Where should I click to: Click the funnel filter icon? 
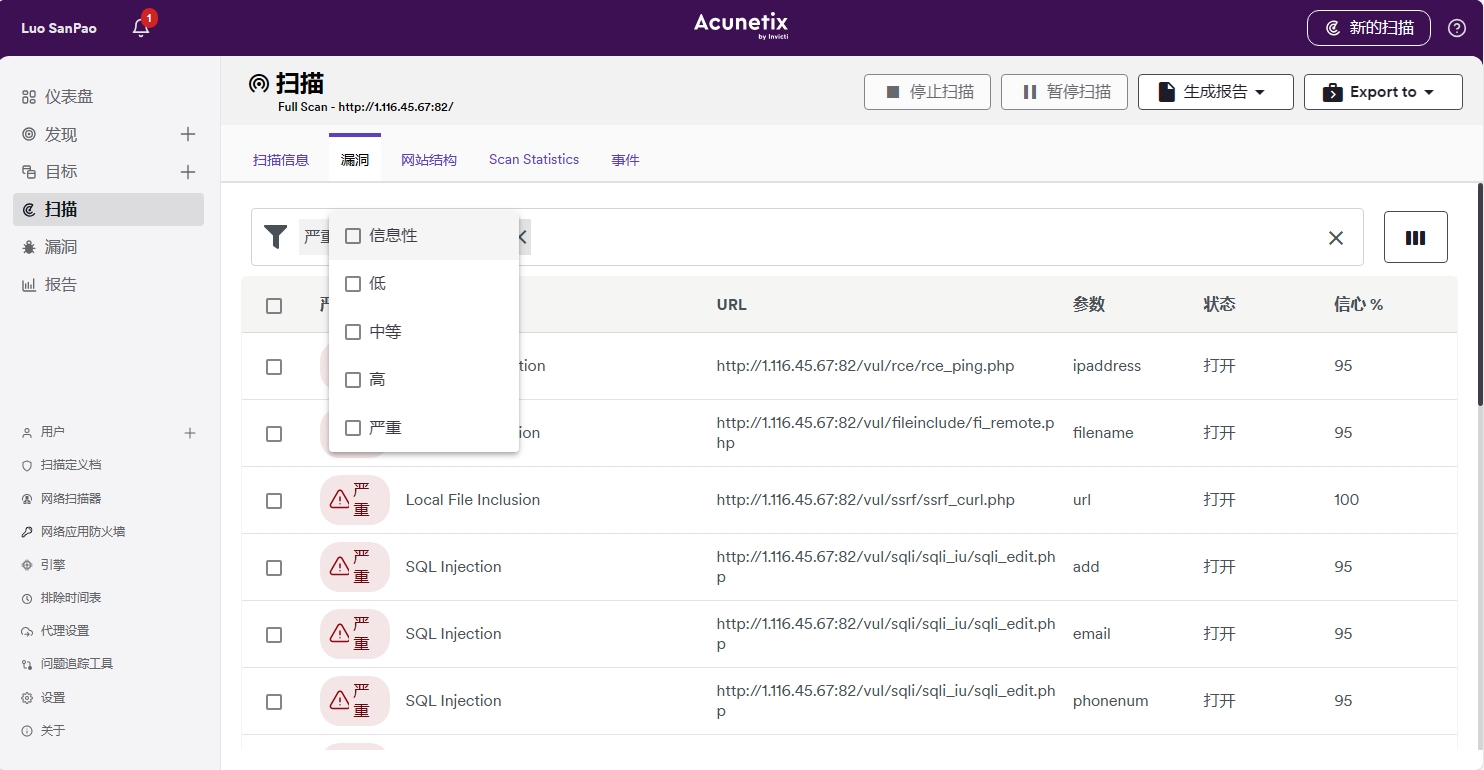[276, 236]
